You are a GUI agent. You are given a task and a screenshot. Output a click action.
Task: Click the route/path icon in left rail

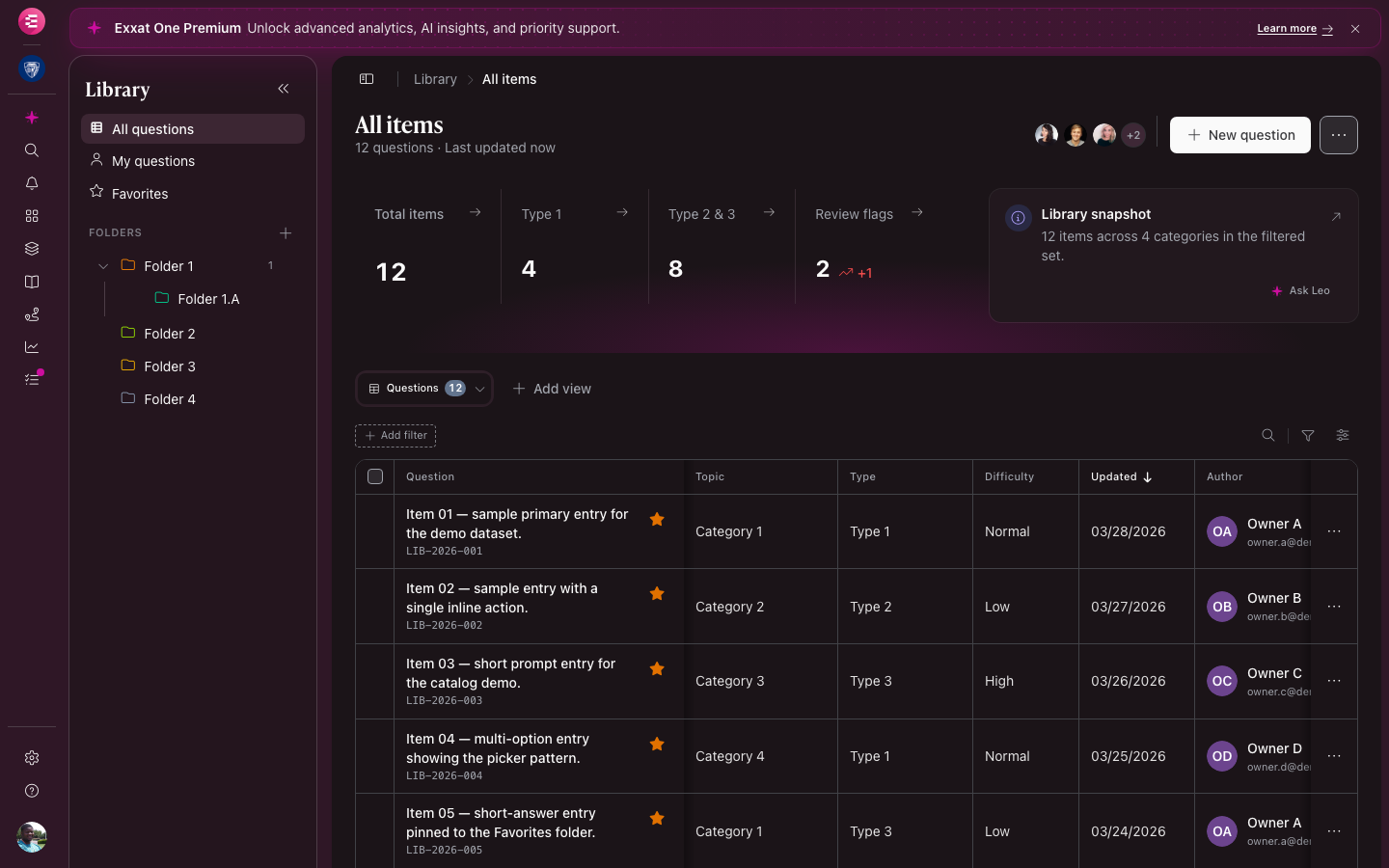pyautogui.click(x=32, y=314)
